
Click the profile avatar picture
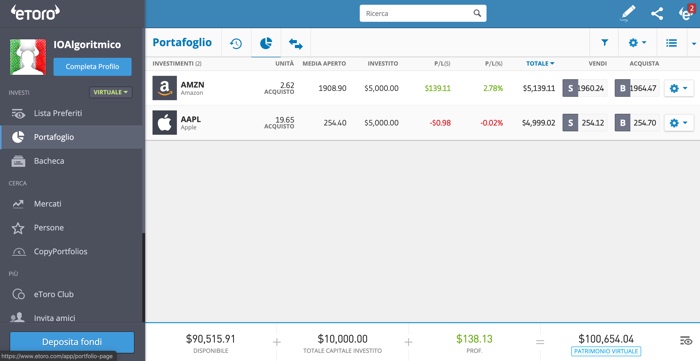pyautogui.click(x=28, y=57)
